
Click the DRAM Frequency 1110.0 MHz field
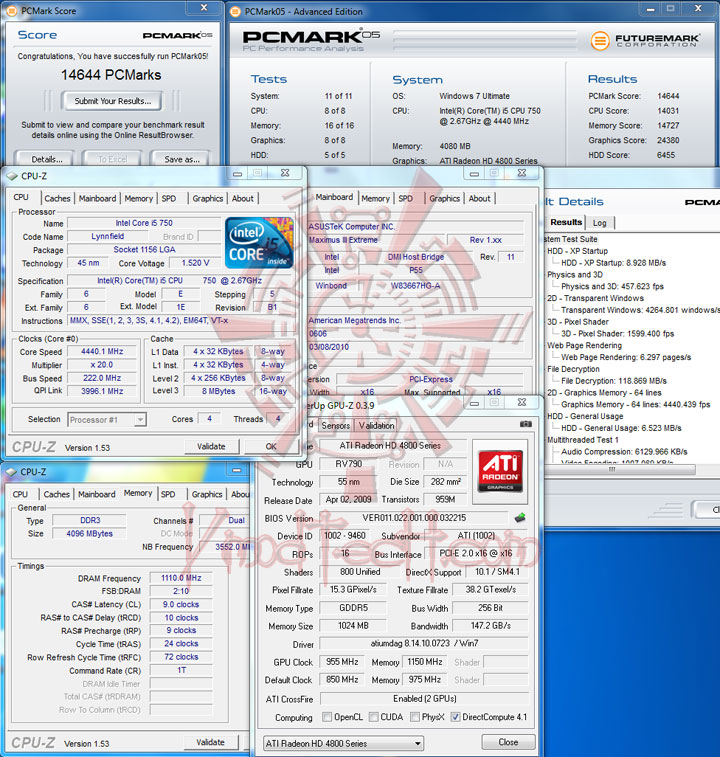(181, 578)
